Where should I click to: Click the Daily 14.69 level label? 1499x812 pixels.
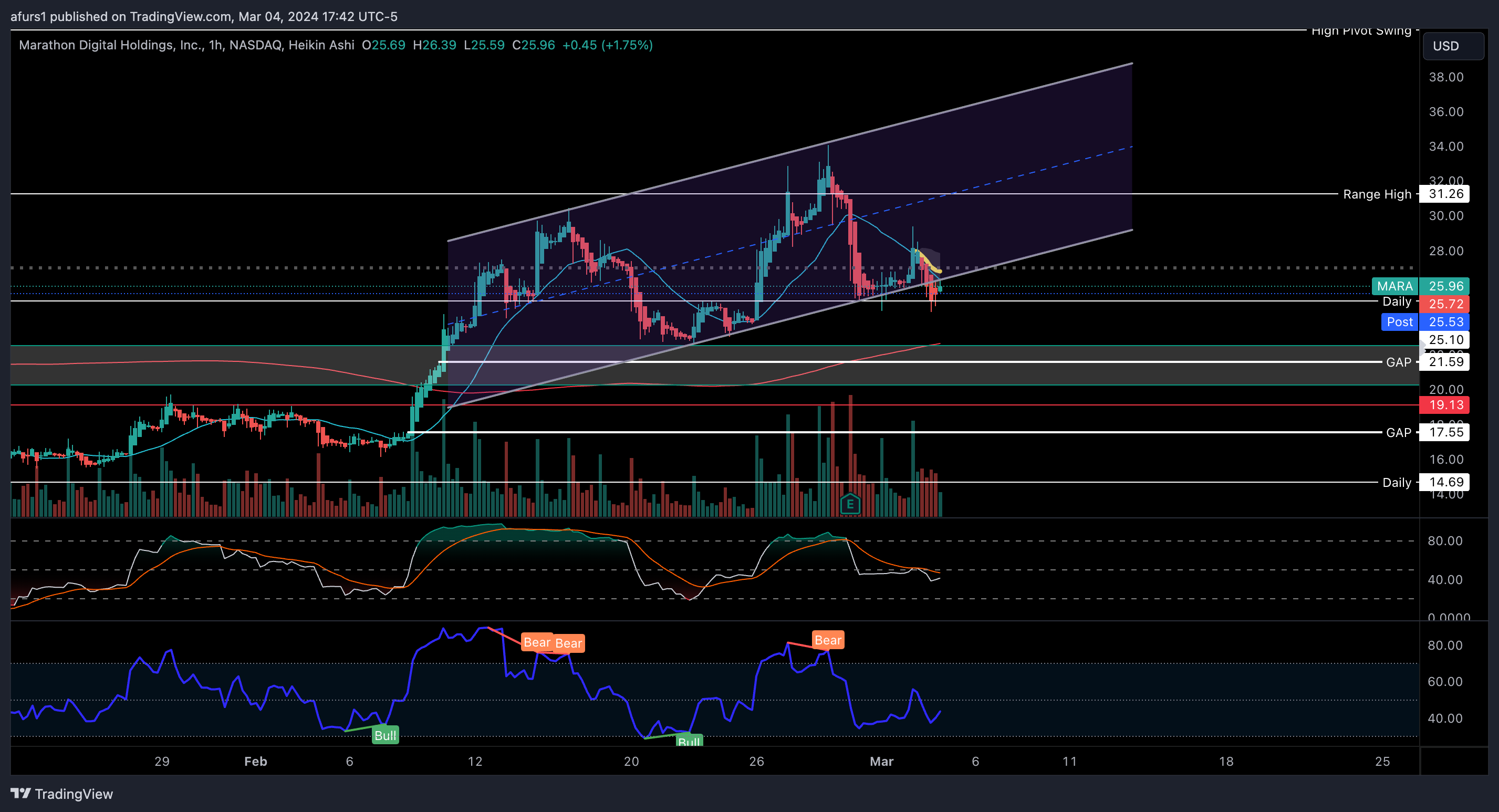(1425, 482)
